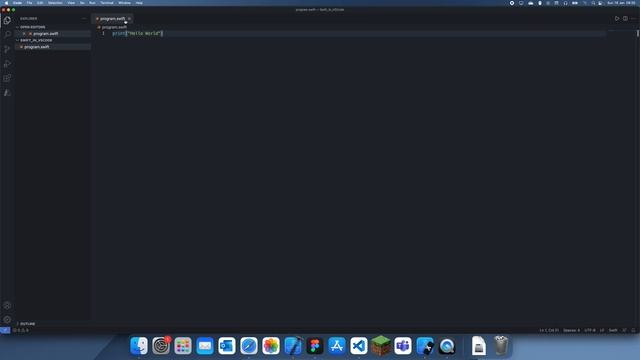Switch to the program.swift editor tab
Image resolution: width=640 pixels, height=360 pixels.
112,19
